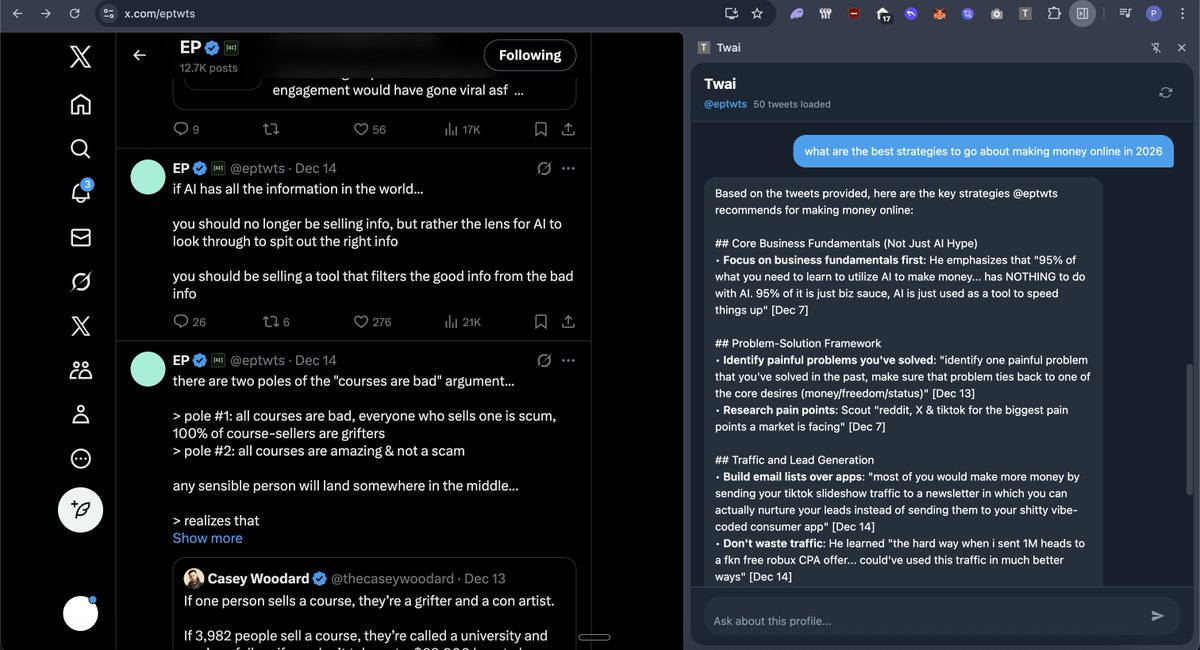Open Grok in the X sidebar
1200x650 pixels.
[x=81, y=282]
